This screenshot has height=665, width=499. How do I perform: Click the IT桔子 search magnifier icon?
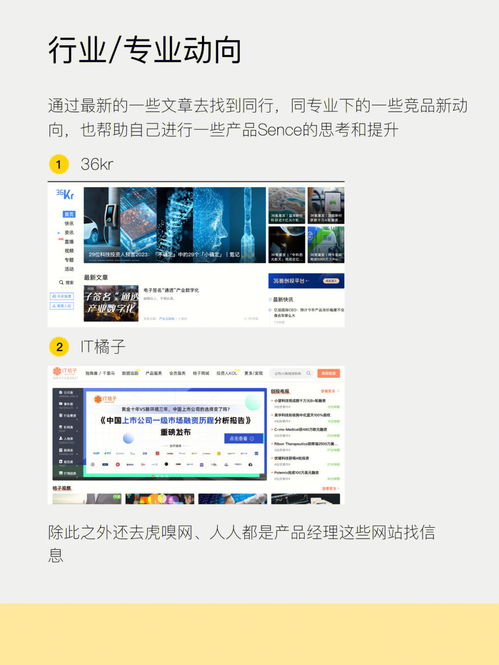click(x=309, y=373)
